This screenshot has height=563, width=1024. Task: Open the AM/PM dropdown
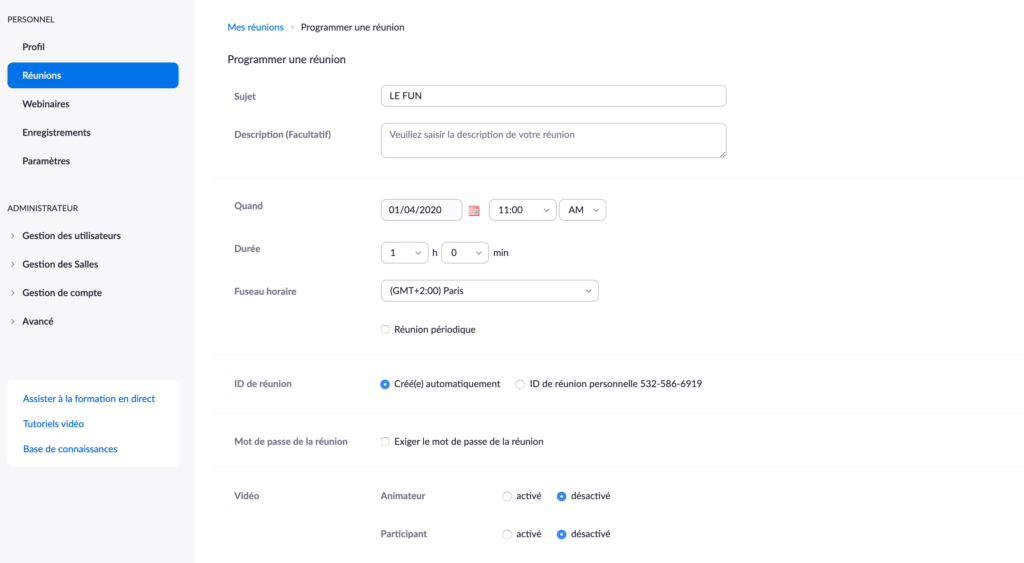(x=583, y=210)
